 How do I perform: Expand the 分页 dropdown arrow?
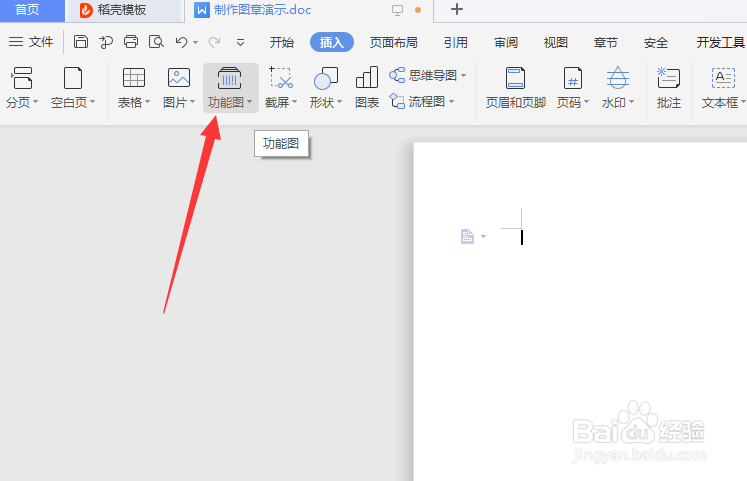click(35, 102)
